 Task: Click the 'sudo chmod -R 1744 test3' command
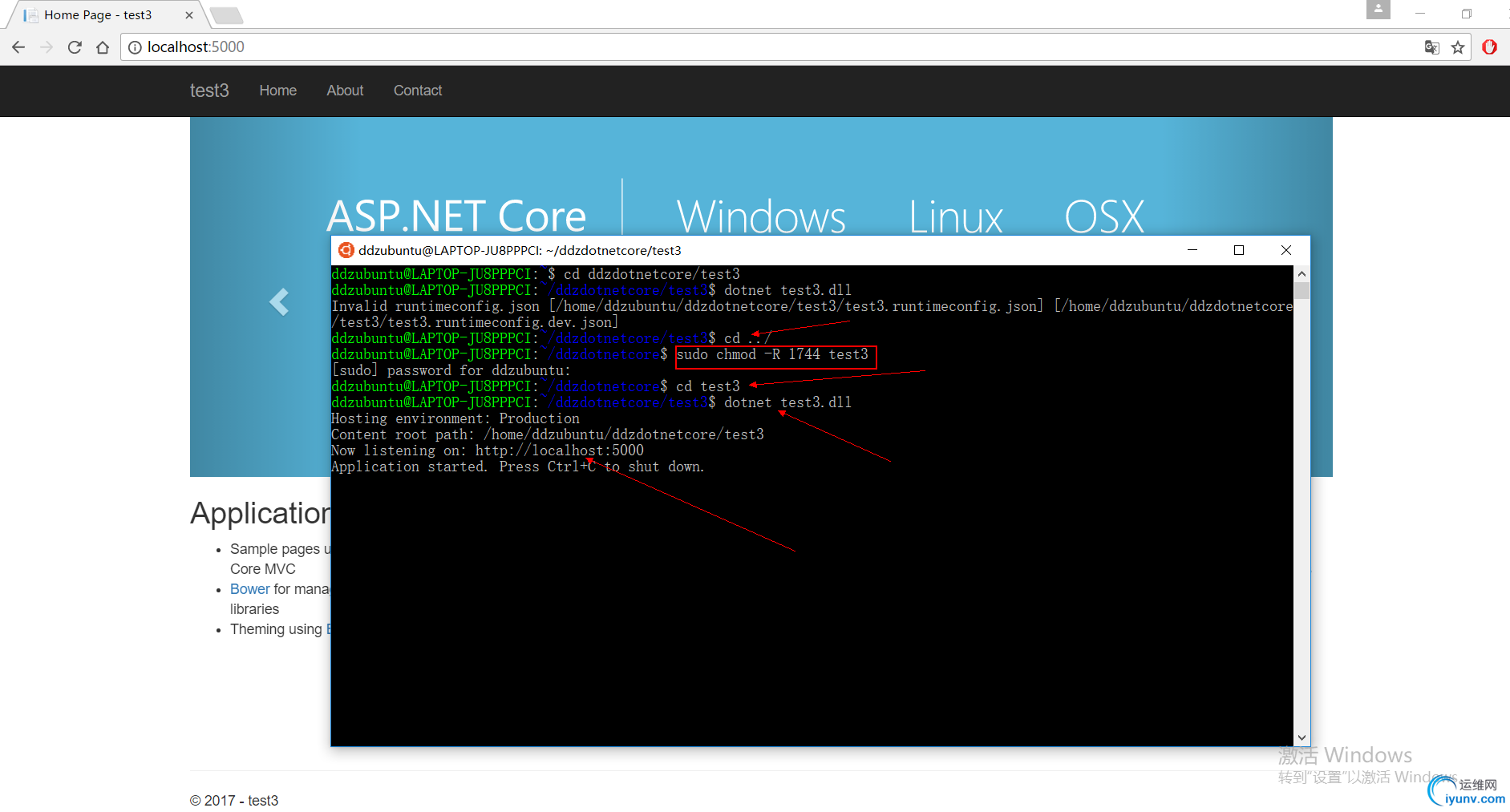point(773,354)
